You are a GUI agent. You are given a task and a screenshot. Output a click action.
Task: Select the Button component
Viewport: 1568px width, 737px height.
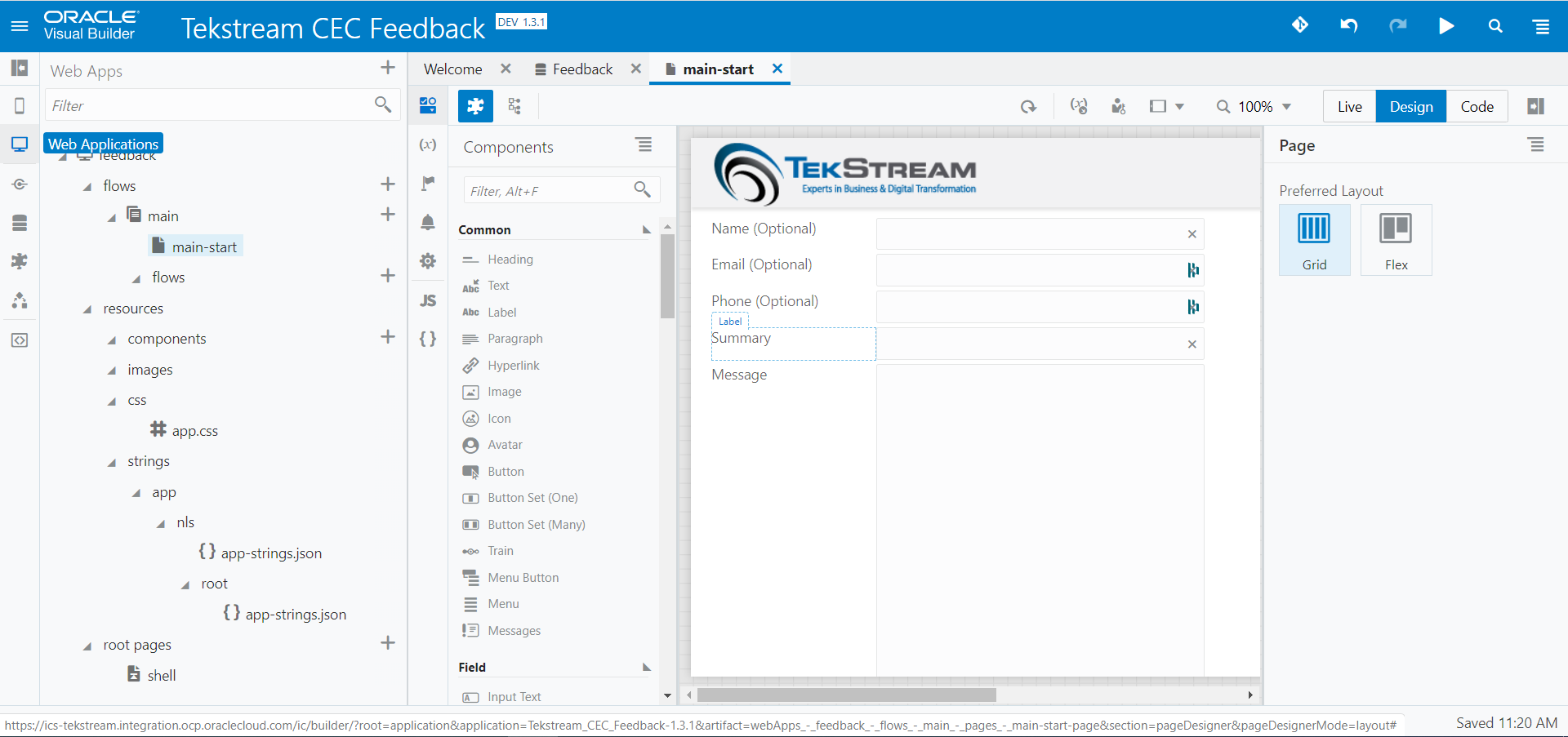click(506, 472)
